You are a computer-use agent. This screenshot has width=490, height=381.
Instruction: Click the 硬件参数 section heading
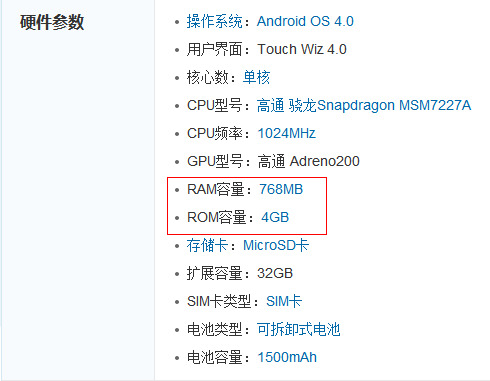(52, 22)
